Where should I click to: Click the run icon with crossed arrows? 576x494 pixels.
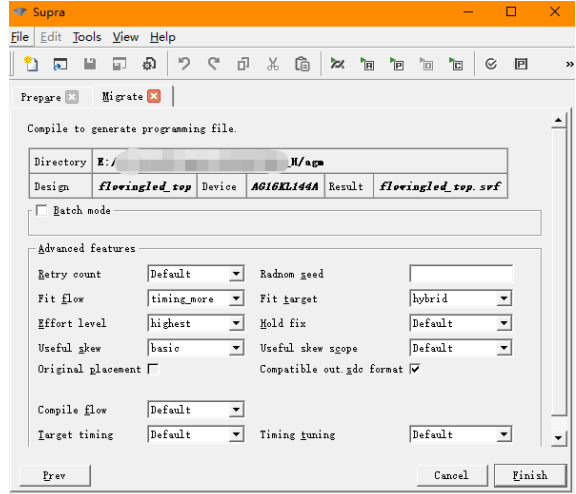click(x=337, y=64)
